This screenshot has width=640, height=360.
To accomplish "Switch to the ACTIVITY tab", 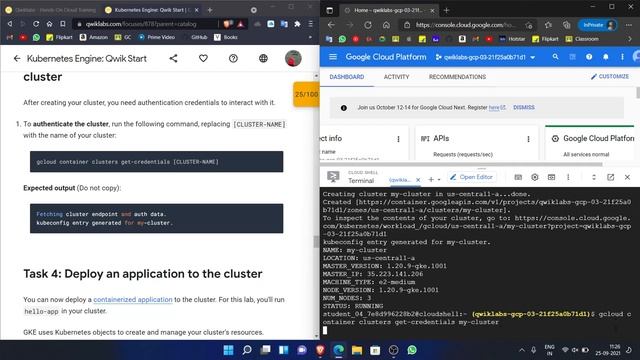I will [x=396, y=77].
